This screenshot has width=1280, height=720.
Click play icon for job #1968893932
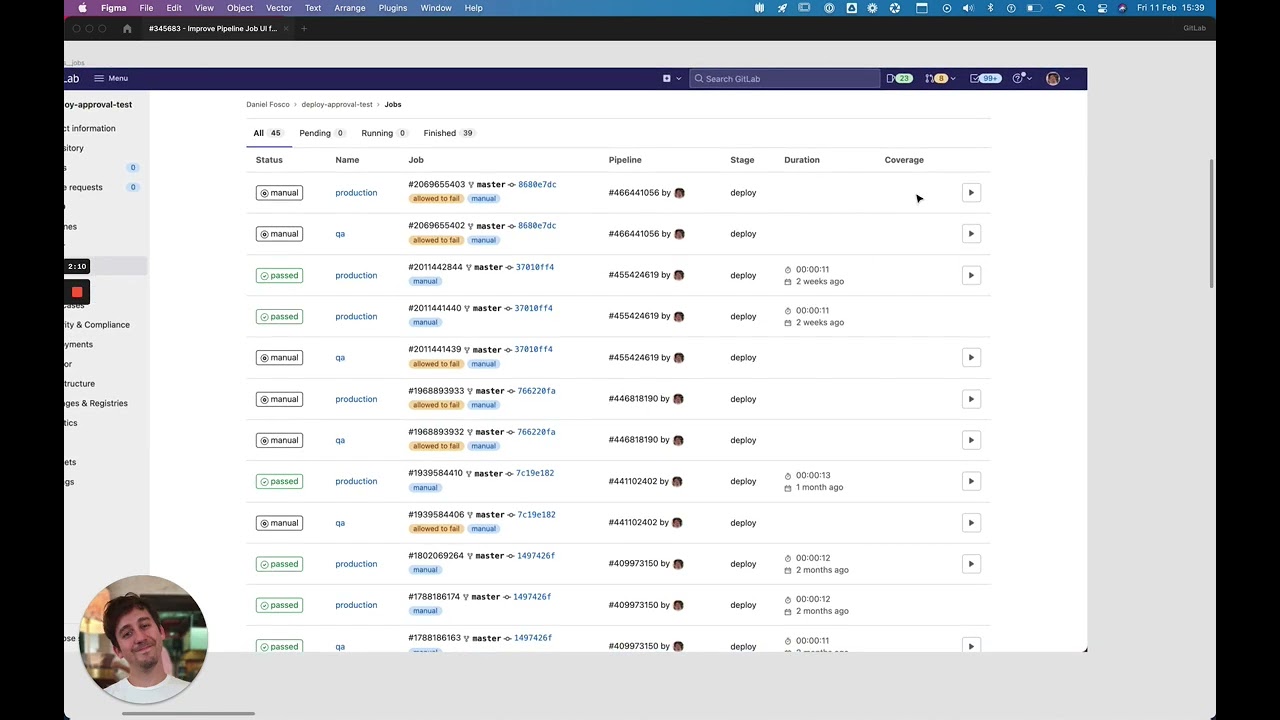(971, 440)
